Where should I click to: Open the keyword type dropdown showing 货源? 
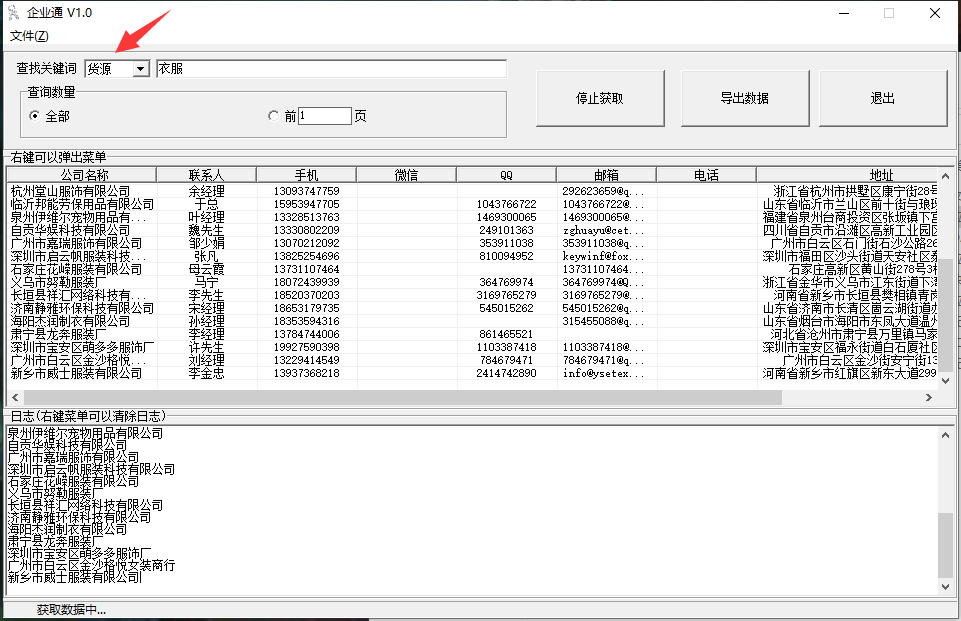tap(139, 69)
